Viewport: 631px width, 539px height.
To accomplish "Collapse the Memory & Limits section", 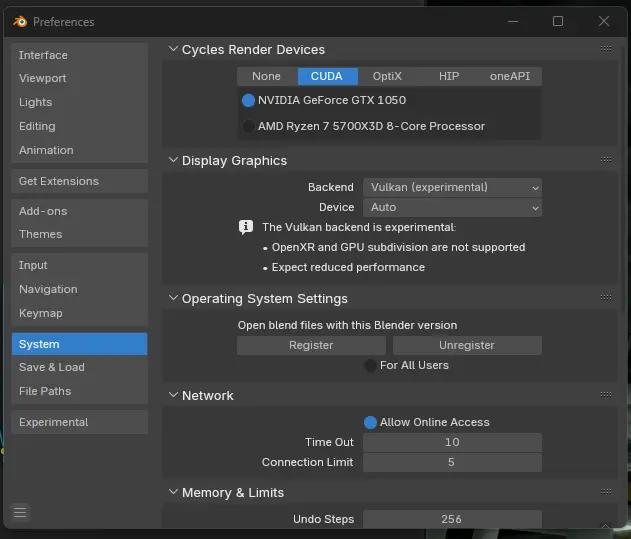I will click(x=173, y=492).
